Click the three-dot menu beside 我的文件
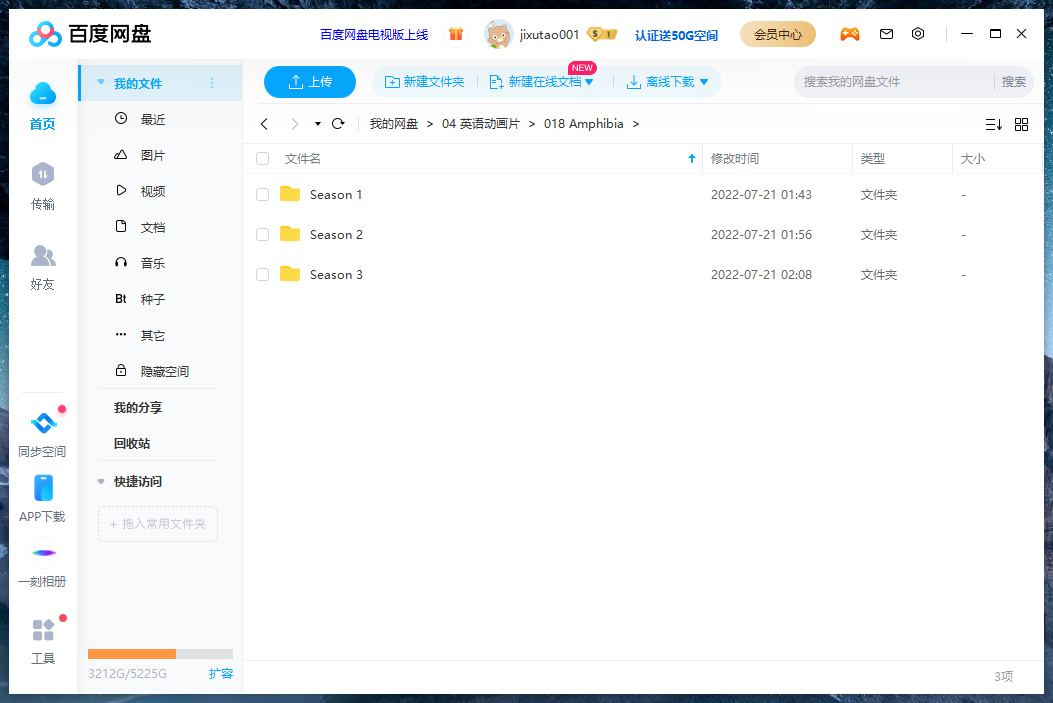Screen dimensions: 1053x703 (x=212, y=83)
